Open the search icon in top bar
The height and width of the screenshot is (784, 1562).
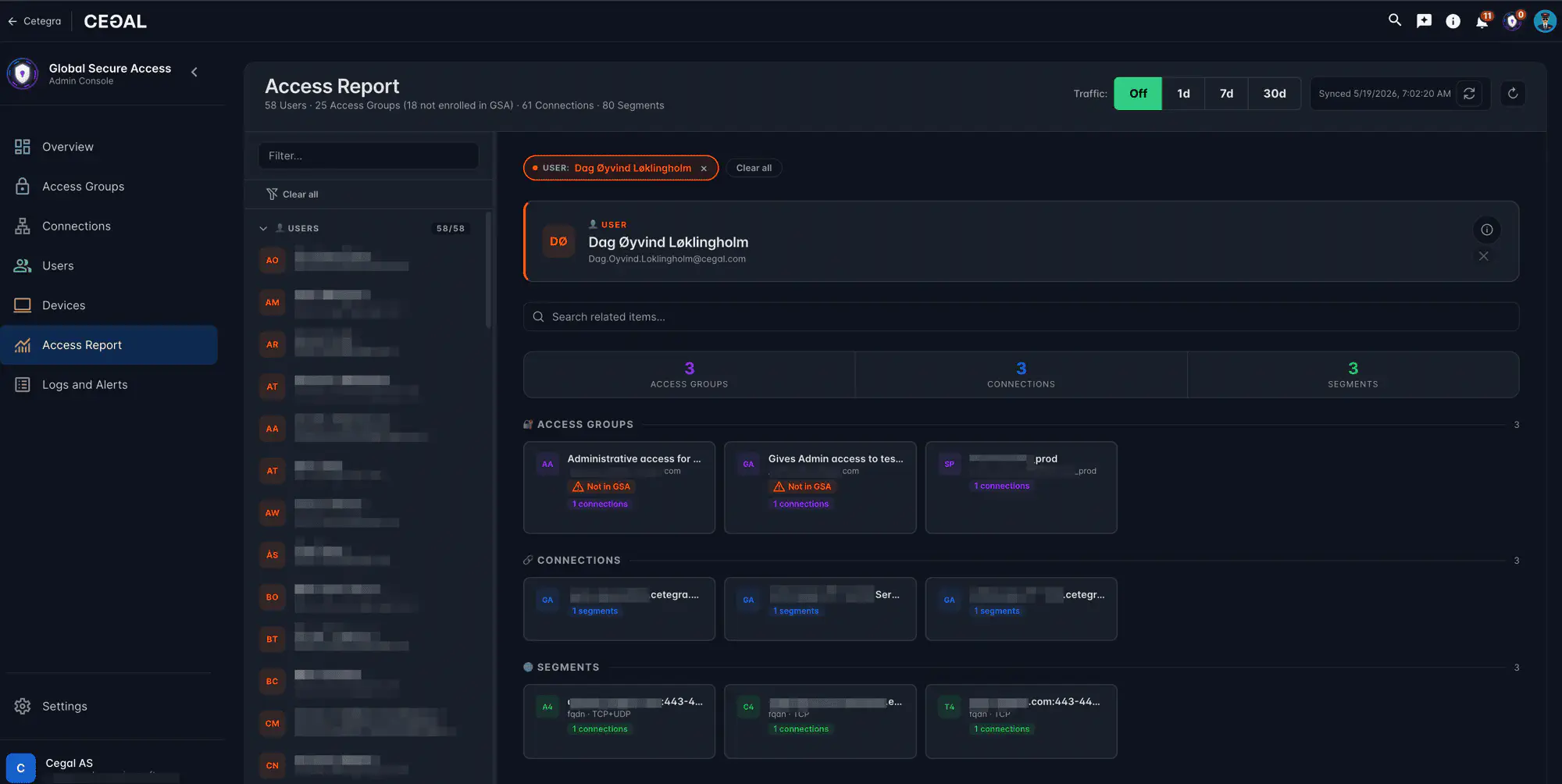pyautogui.click(x=1395, y=20)
